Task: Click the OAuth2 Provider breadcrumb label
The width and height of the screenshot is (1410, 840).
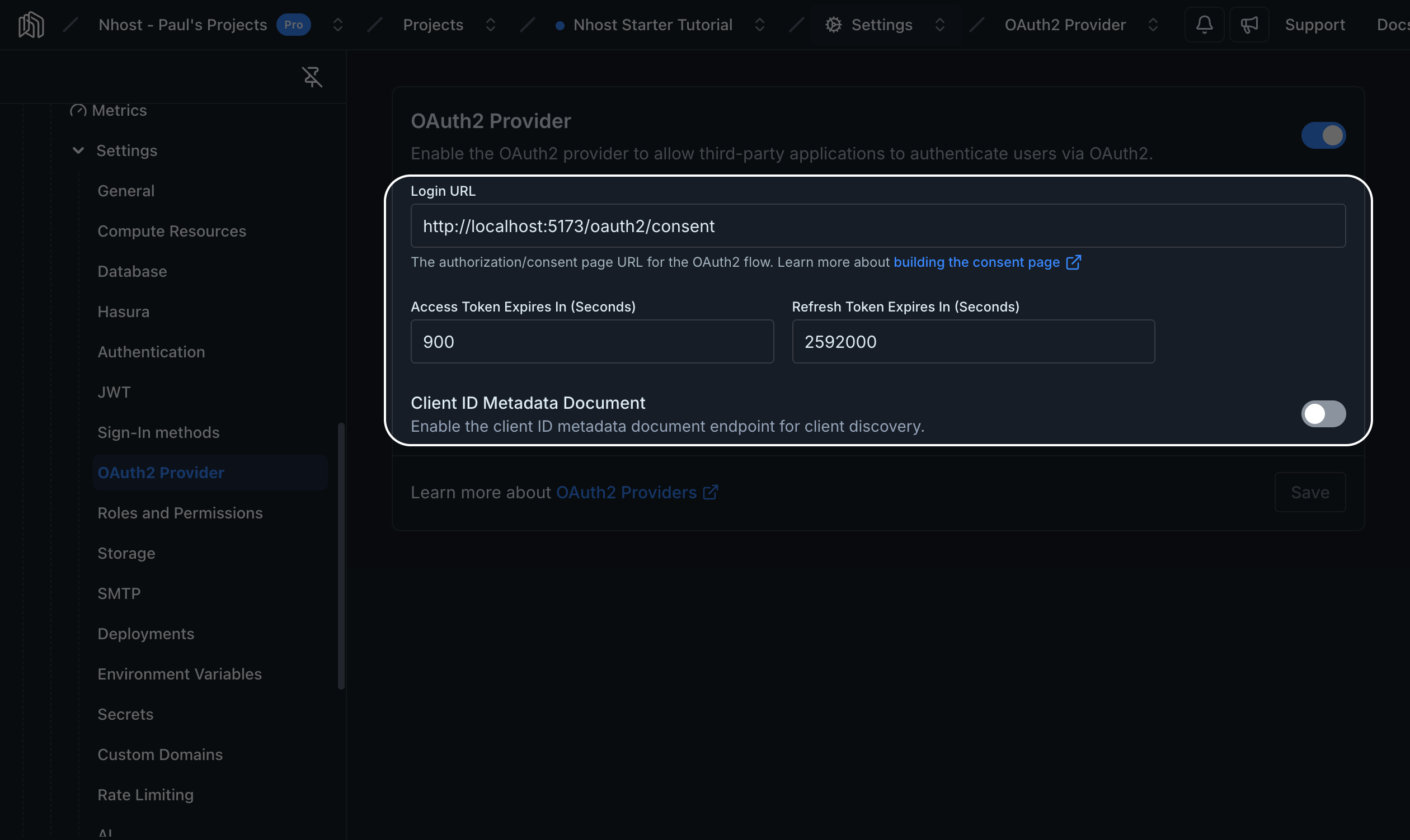Action: point(1065,25)
